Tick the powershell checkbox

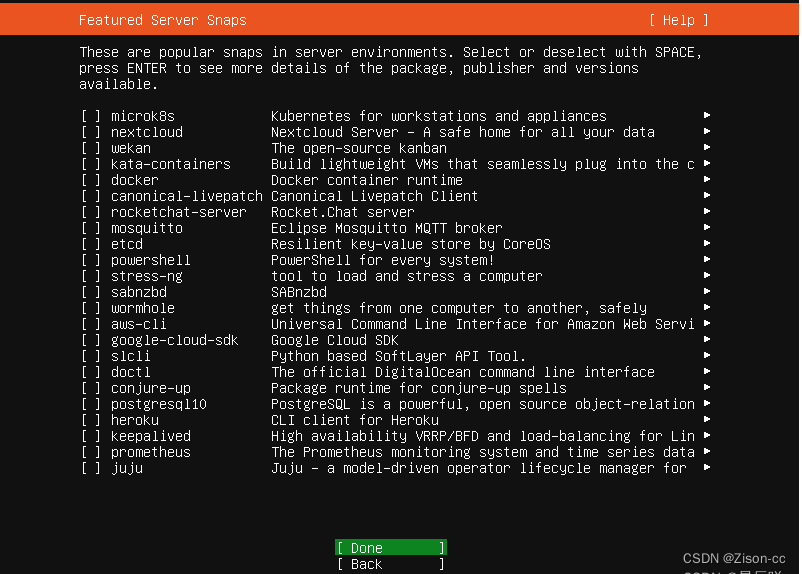tap(91, 260)
